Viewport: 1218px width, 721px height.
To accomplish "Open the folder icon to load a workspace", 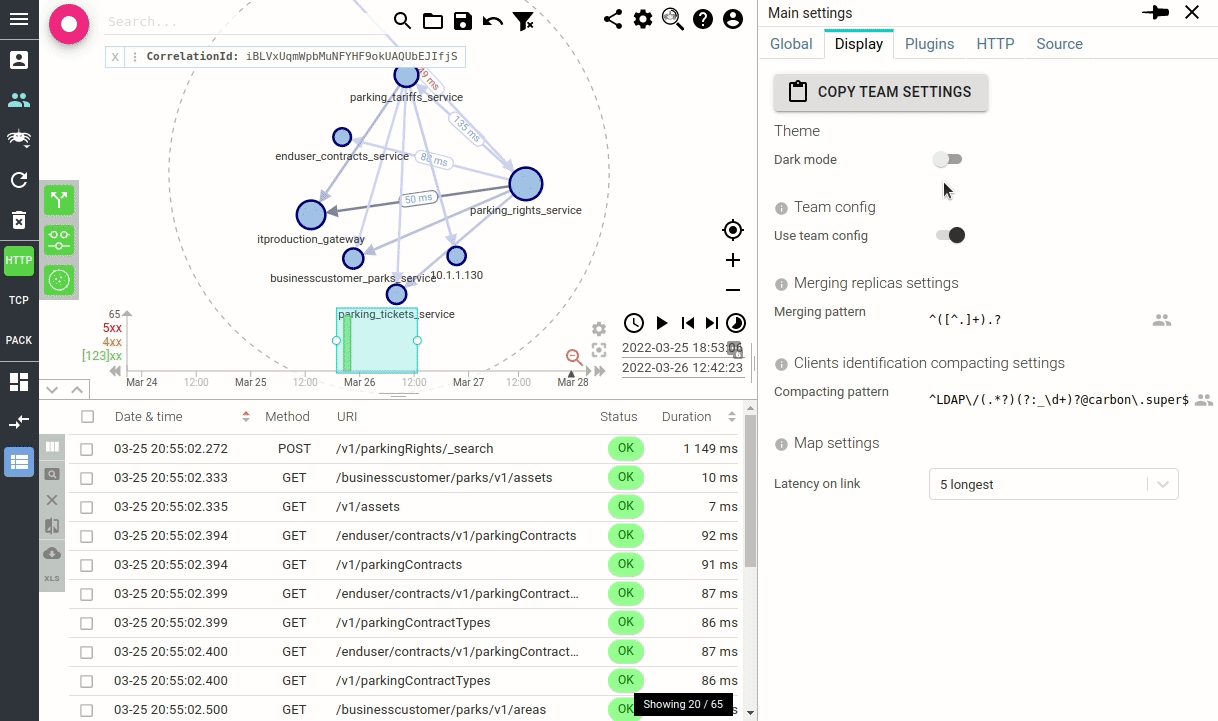I will [432, 21].
